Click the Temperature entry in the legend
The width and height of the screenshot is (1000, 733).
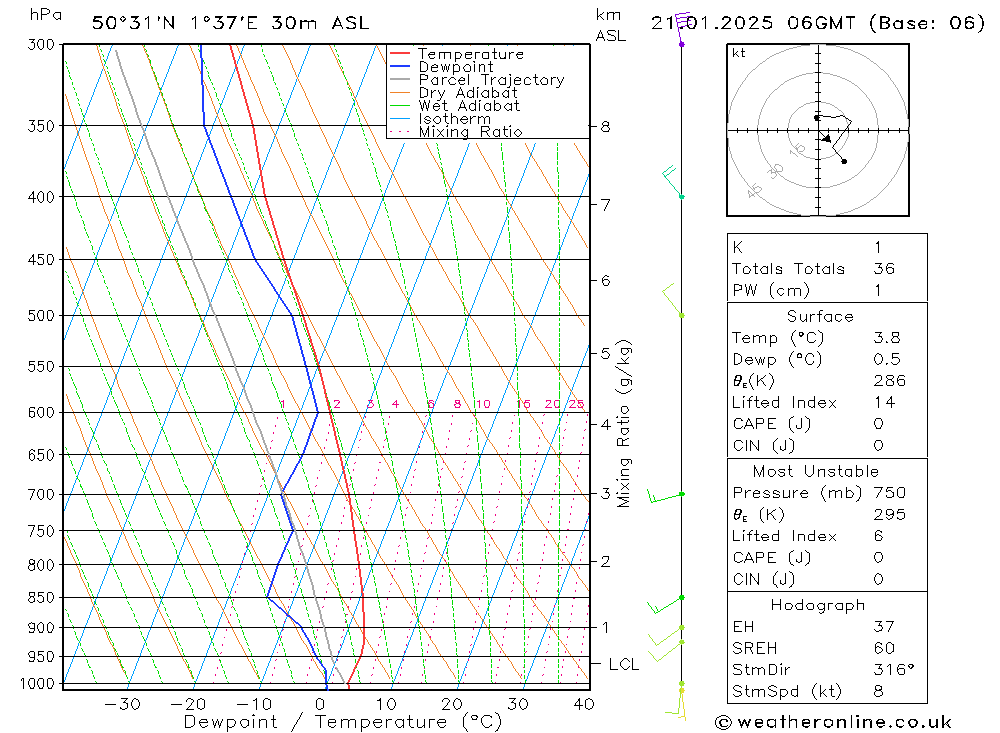click(471, 54)
